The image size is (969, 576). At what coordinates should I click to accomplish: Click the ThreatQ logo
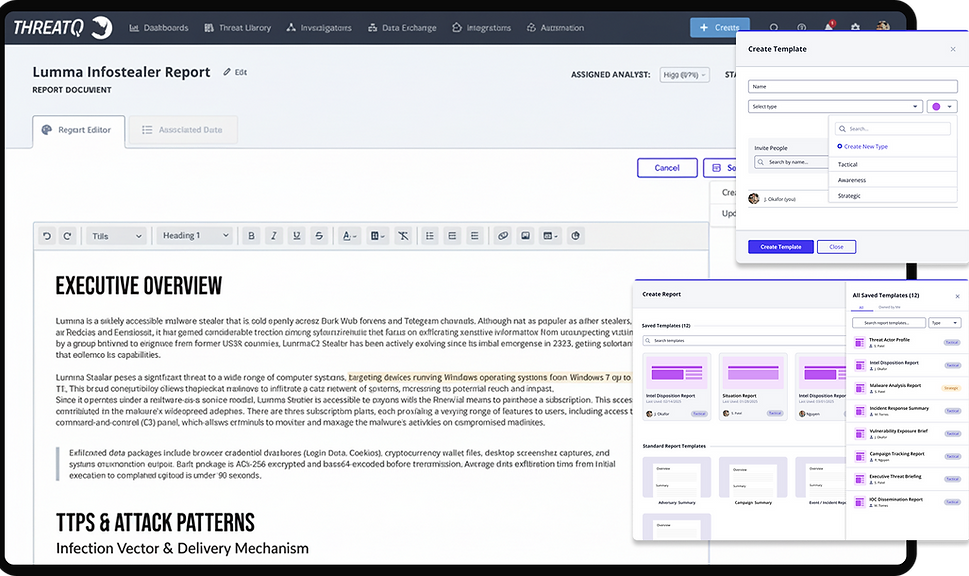point(62,28)
